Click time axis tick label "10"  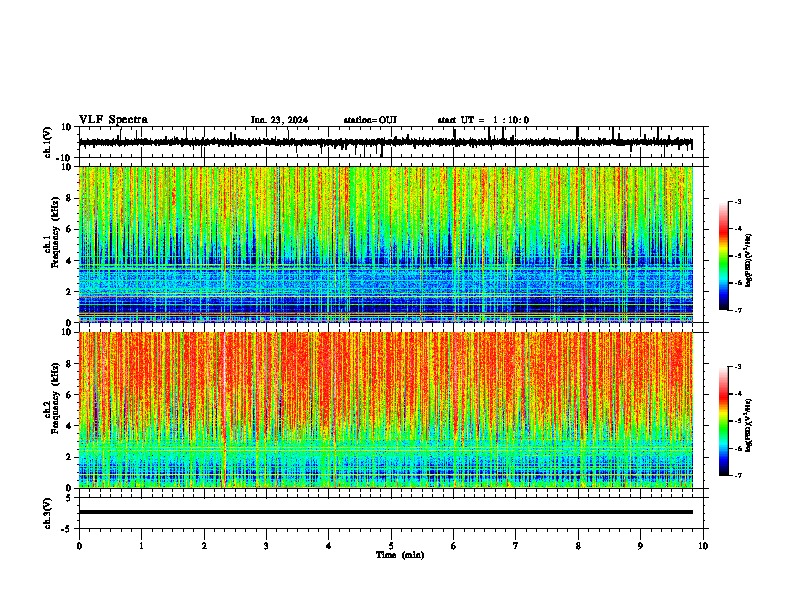[703, 546]
